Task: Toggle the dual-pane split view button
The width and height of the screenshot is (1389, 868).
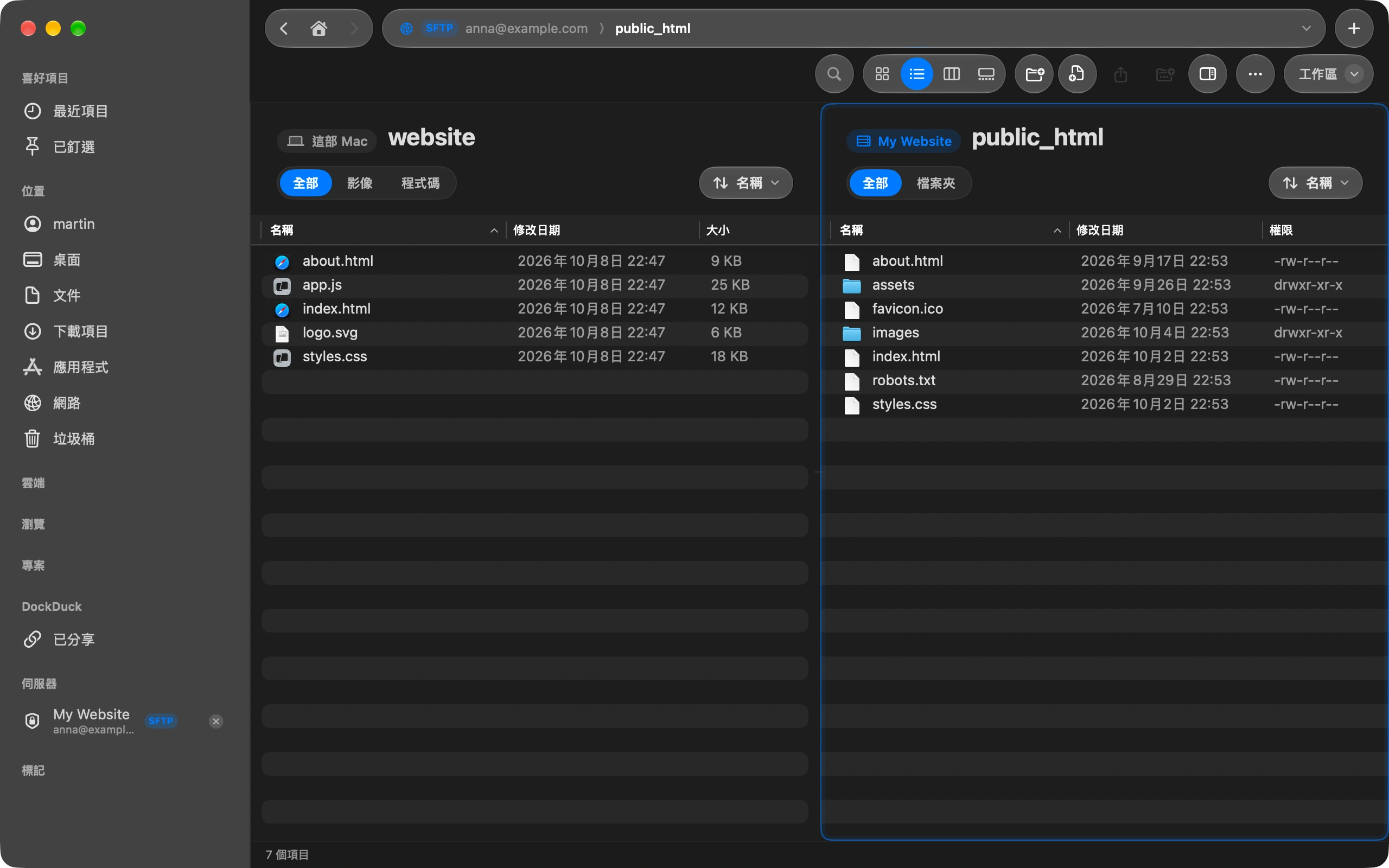Action: coord(1208,74)
